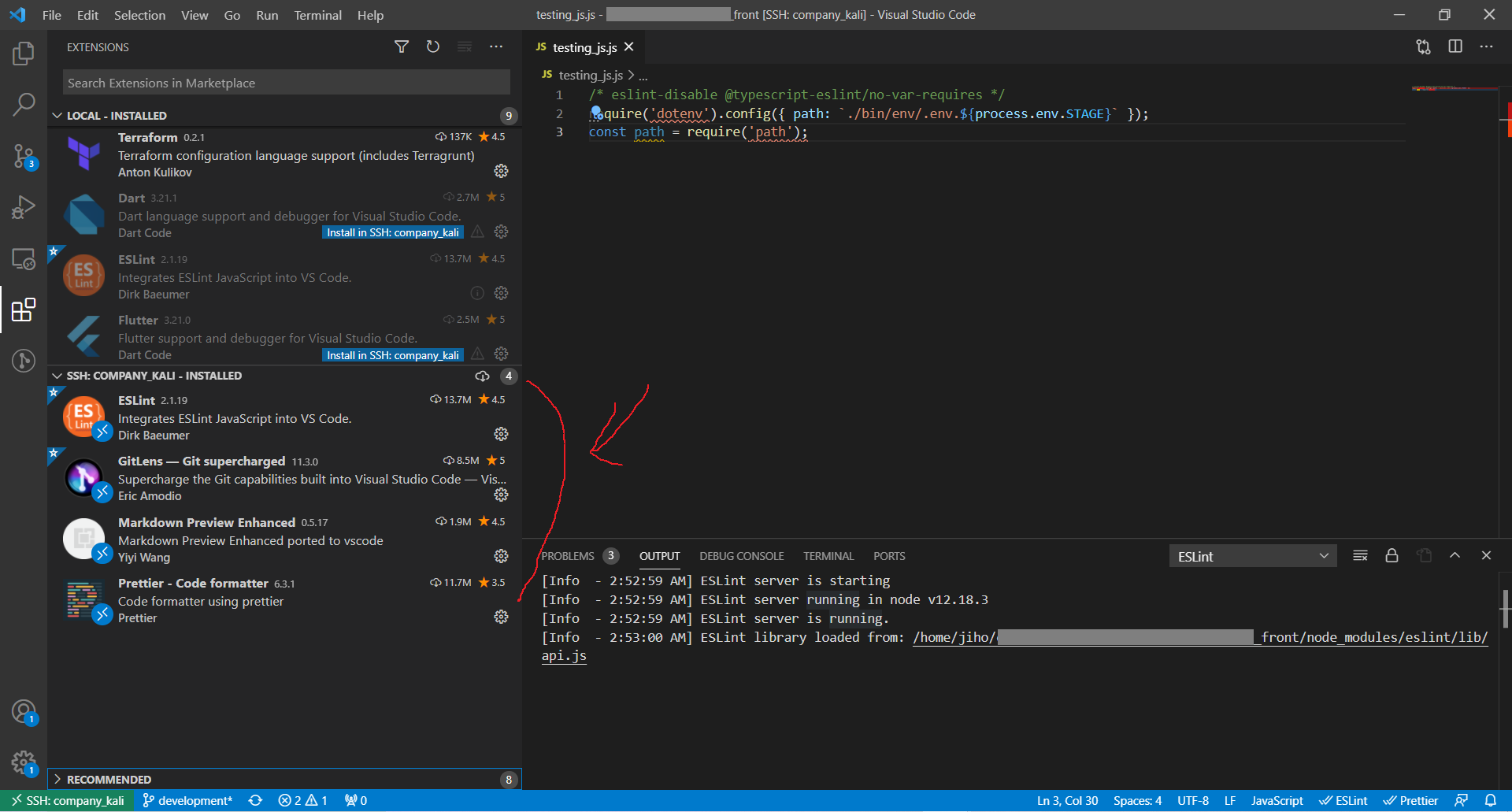Click the Search Extensions in Marketplace field
The width and height of the screenshot is (1512, 812).
point(285,82)
